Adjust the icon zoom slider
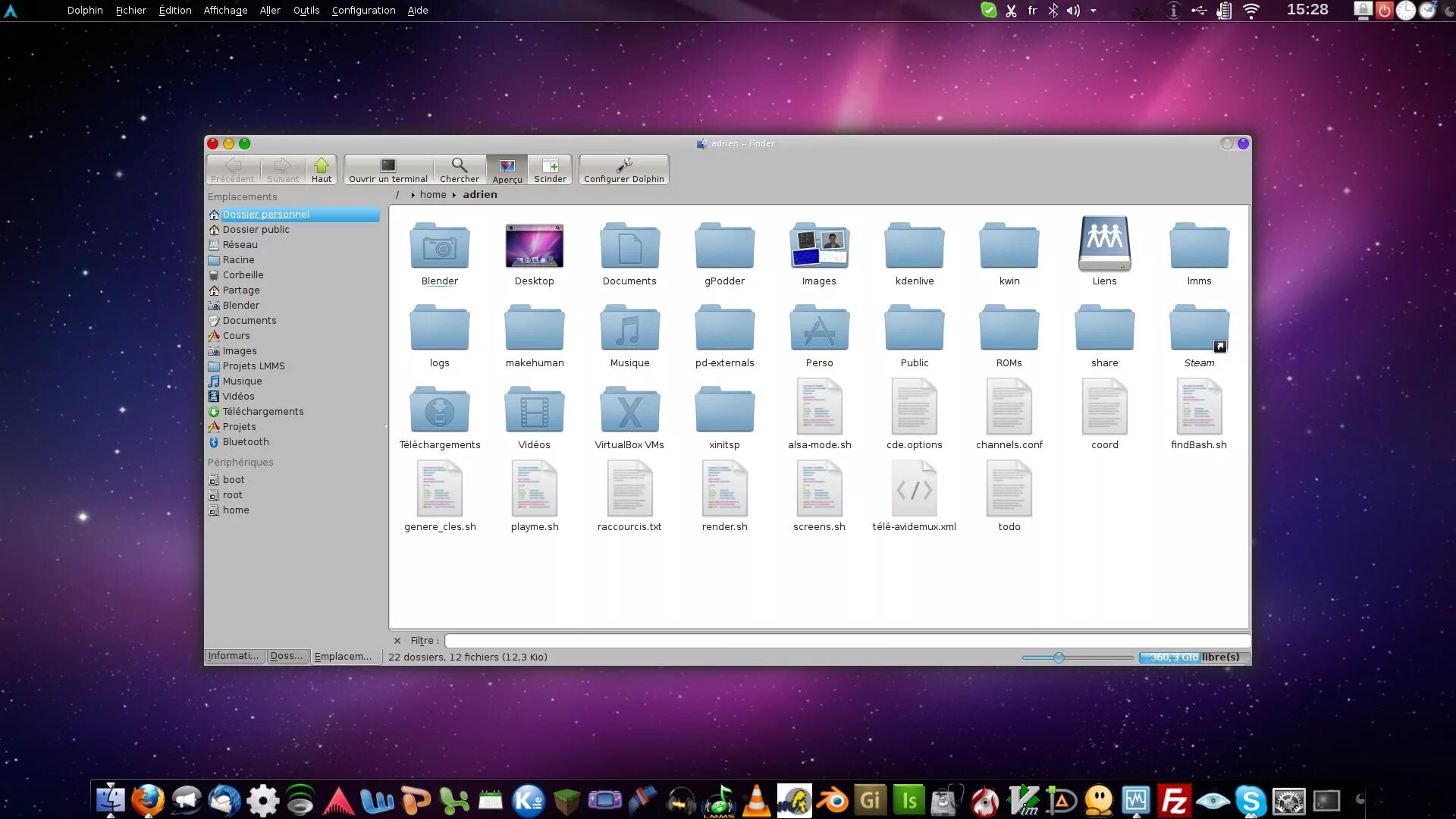The height and width of the screenshot is (819, 1456). click(1059, 657)
